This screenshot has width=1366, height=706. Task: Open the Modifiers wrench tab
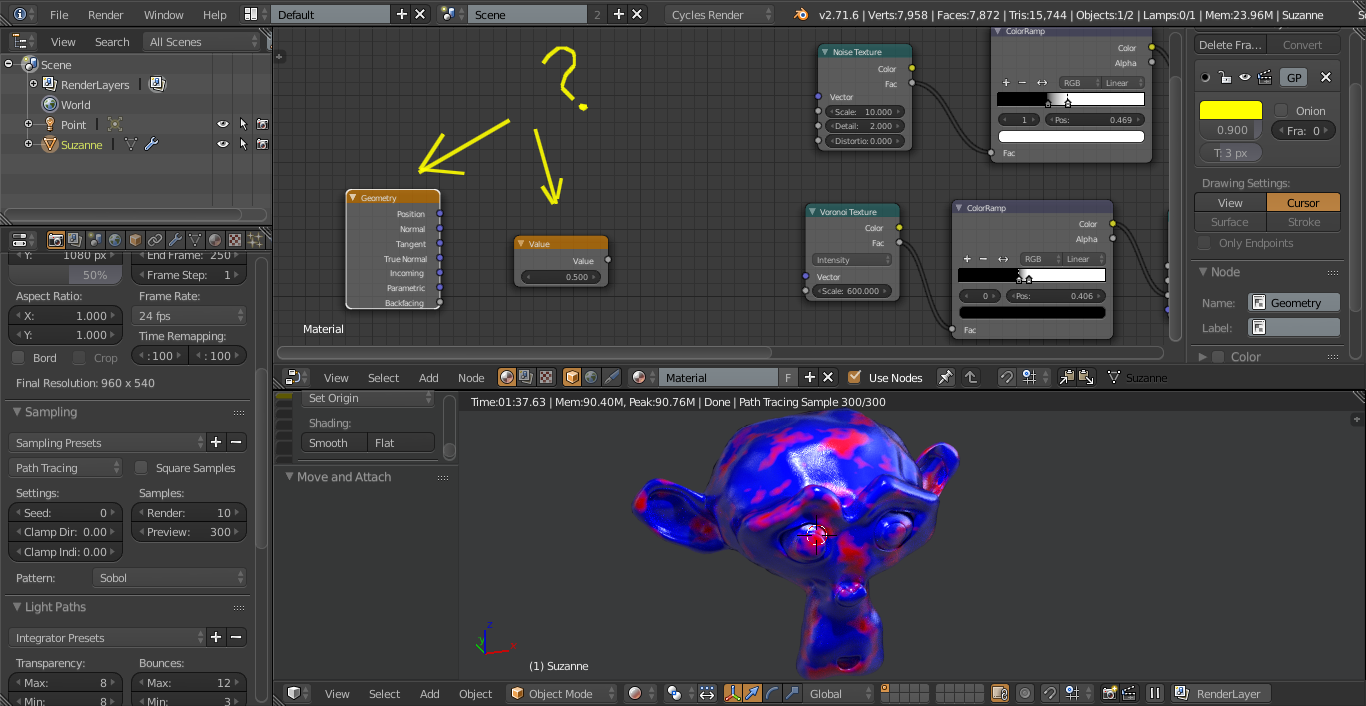(175, 240)
